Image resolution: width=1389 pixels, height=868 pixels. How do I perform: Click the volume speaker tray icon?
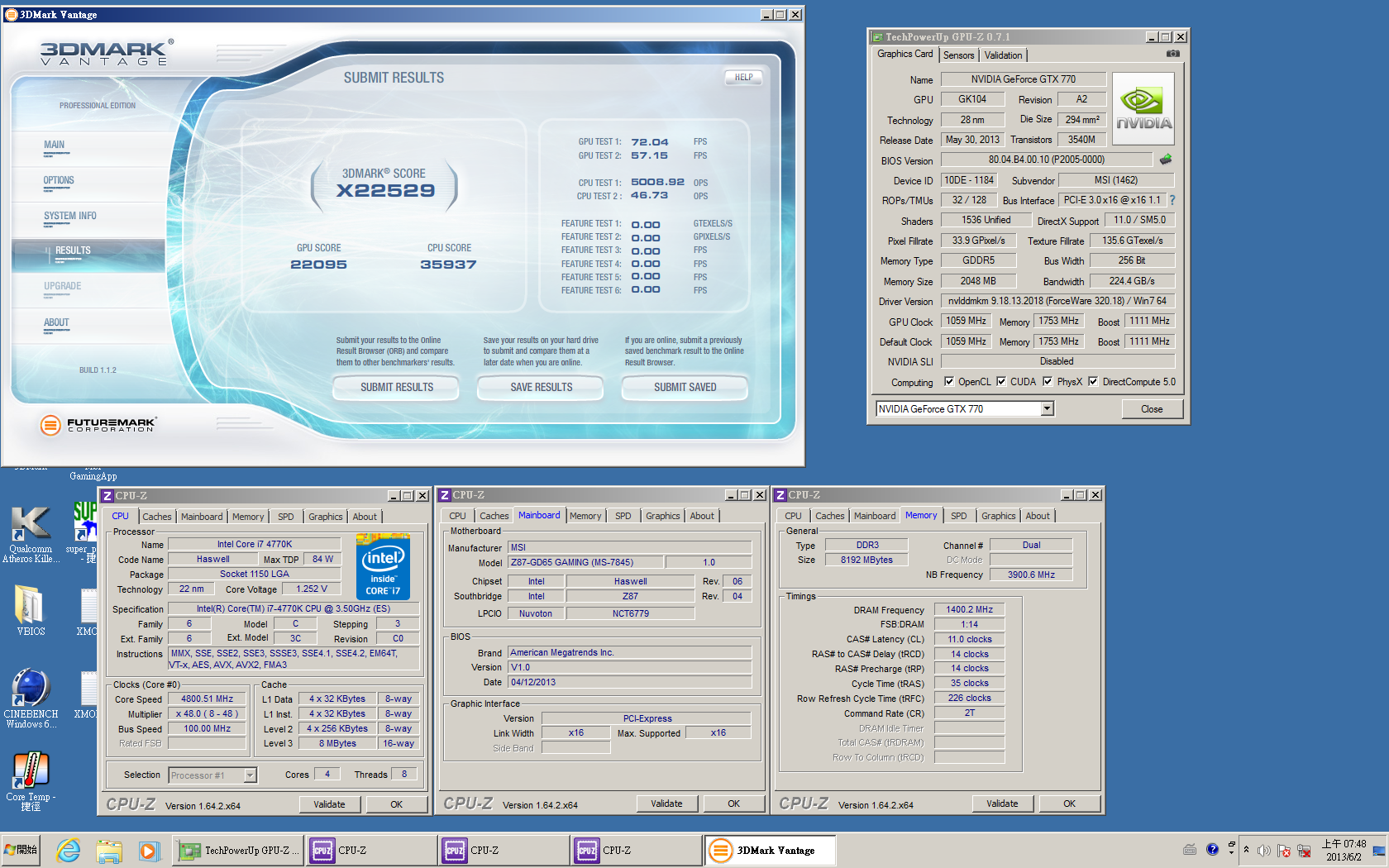1264,850
